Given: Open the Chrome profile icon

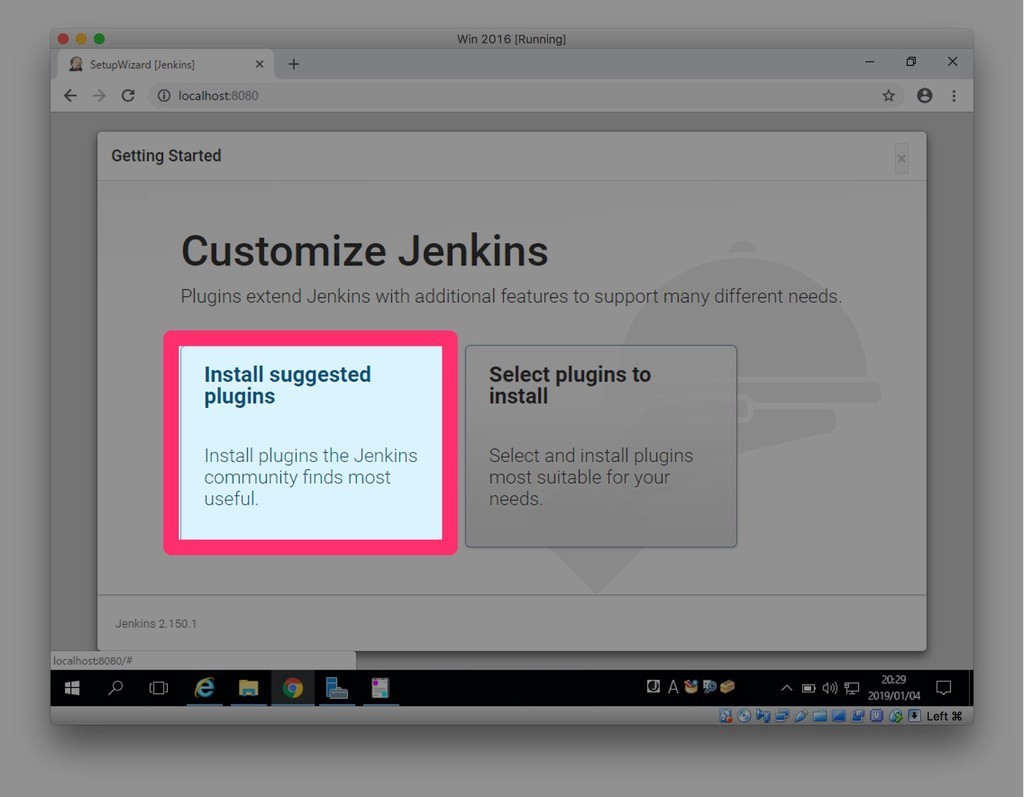Looking at the screenshot, I should (925, 95).
